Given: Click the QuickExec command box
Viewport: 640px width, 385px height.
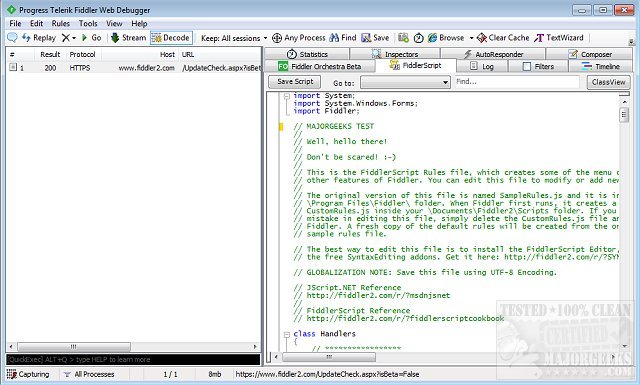Looking at the screenshot, I should tap(133, 359).
